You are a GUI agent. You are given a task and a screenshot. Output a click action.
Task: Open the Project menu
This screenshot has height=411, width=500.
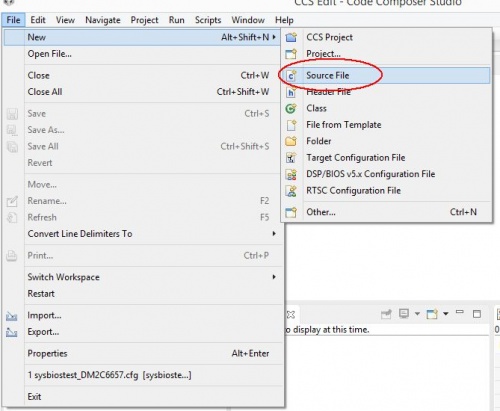pyautogui.click(x=144, y=20)
